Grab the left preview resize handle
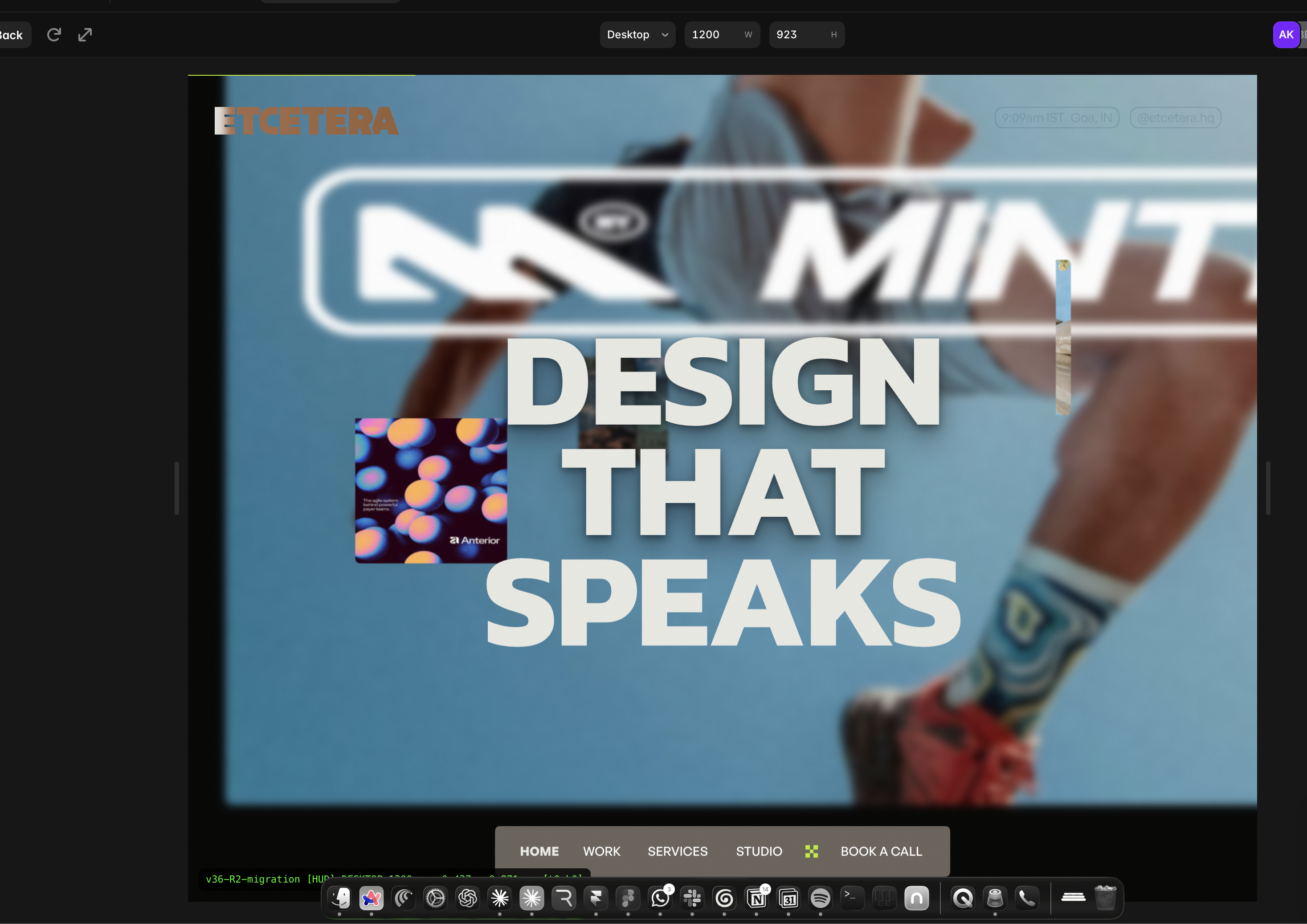1307x924 pixels. click(x=176, y=488)
